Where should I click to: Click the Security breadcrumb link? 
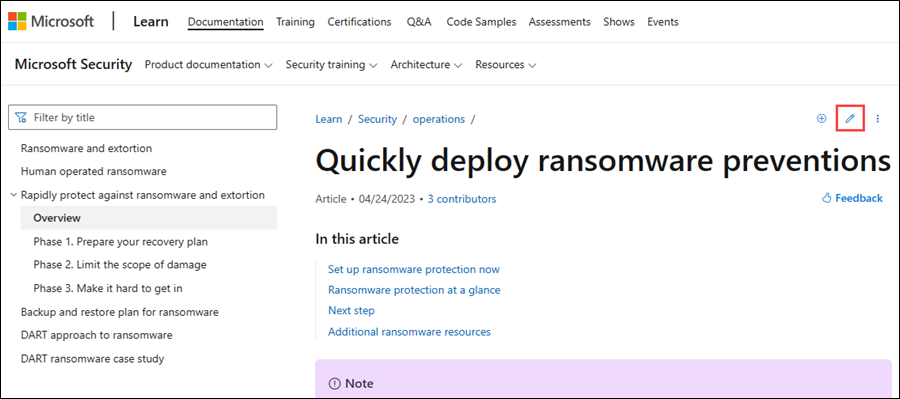(377, 119)
